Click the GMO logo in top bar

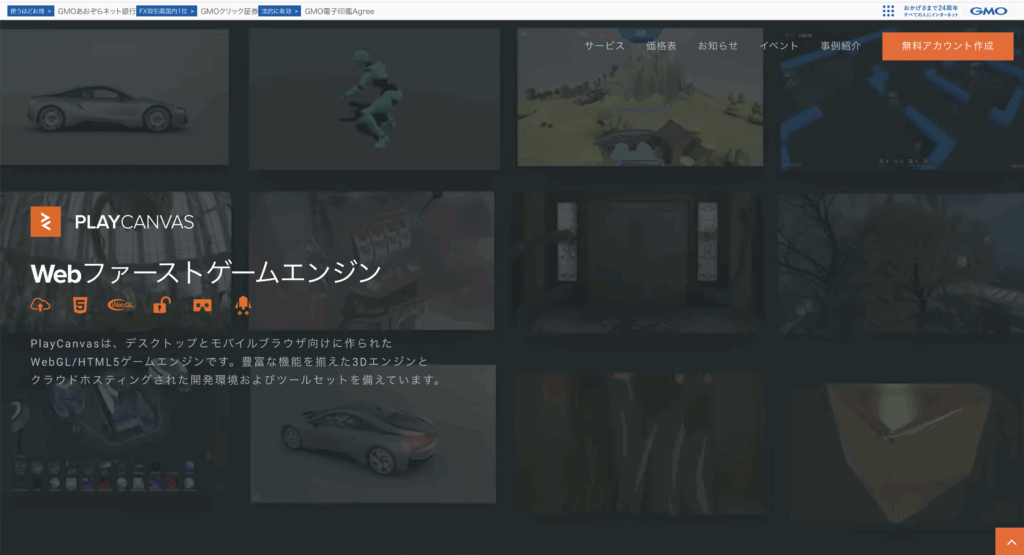point(988,11)
